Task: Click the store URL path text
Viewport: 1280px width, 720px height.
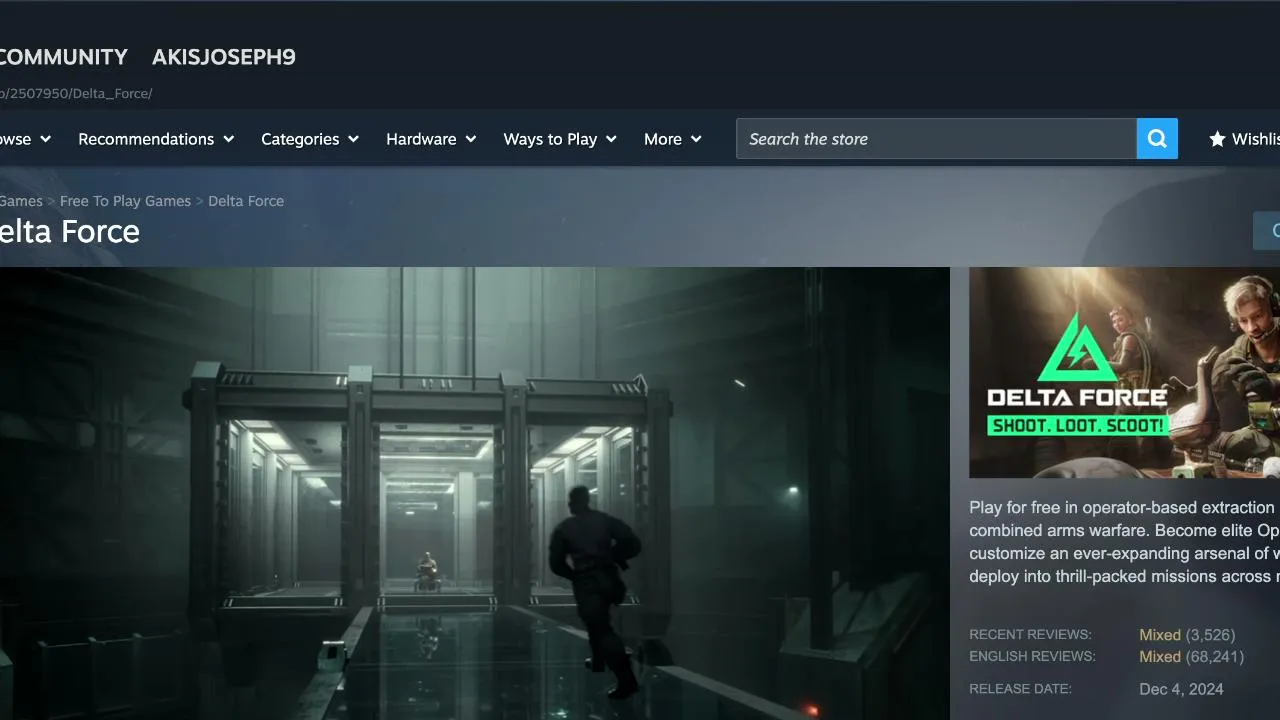Action: (x=76, y=94)
